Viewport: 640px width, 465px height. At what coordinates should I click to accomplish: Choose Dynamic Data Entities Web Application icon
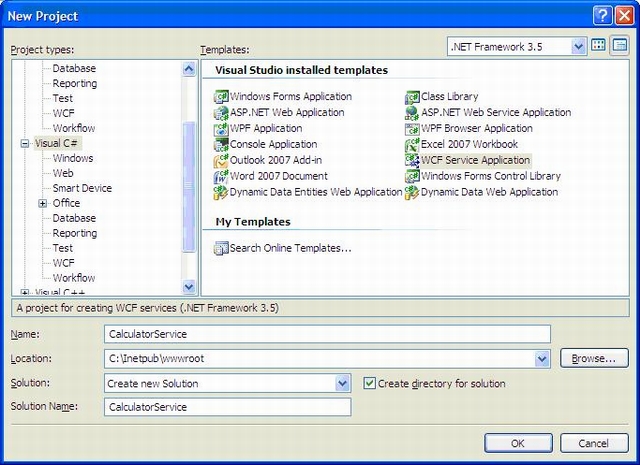(x=221, y=192)
